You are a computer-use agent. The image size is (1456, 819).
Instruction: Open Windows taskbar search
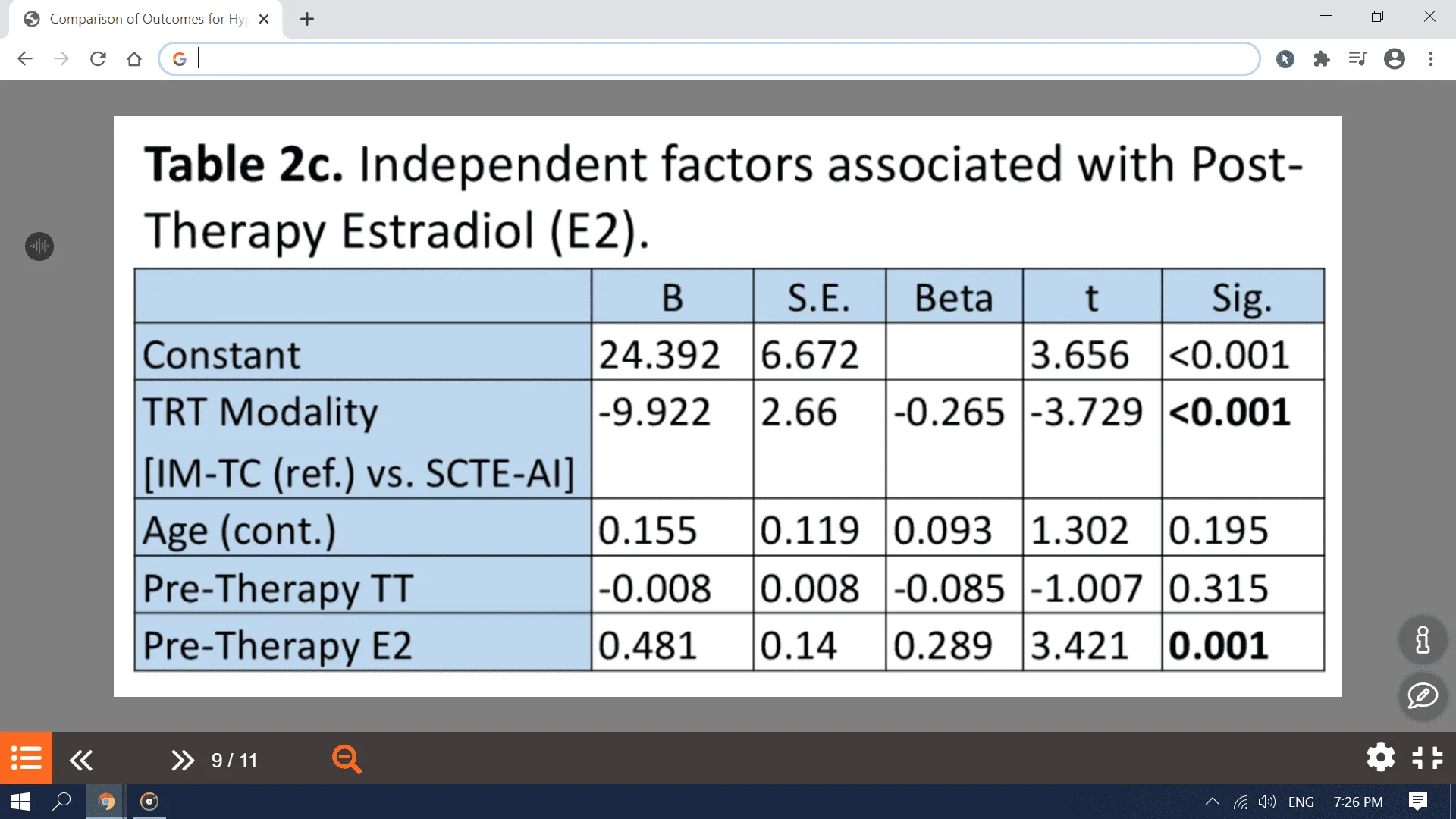click(61, 802)
